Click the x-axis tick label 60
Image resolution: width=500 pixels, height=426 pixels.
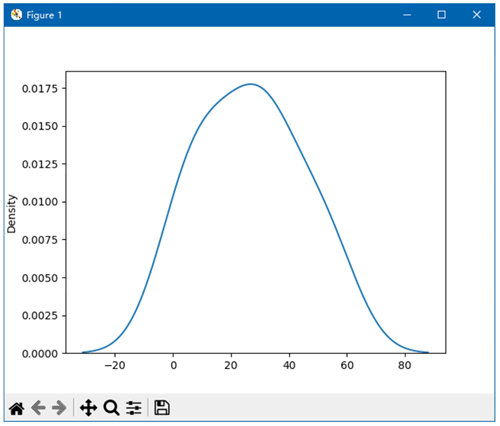click(x=347, y=366)
